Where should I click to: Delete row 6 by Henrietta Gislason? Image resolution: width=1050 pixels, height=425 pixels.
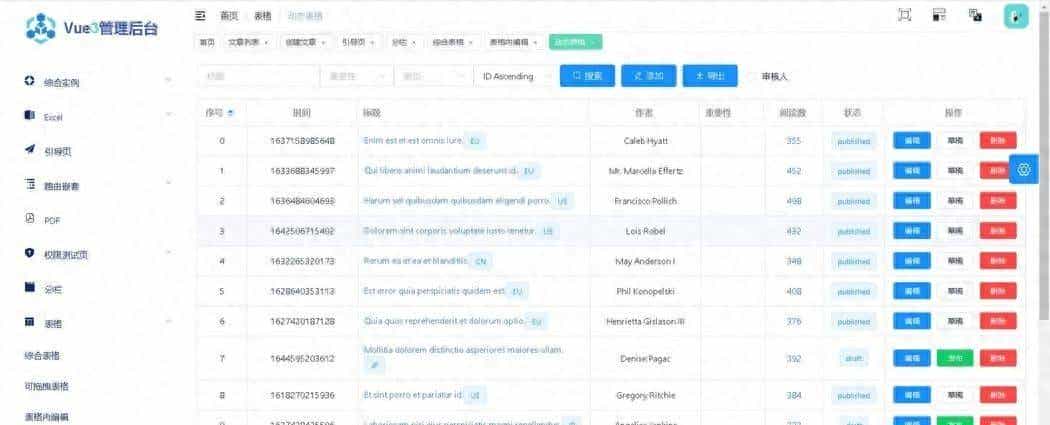coord(998,321)
